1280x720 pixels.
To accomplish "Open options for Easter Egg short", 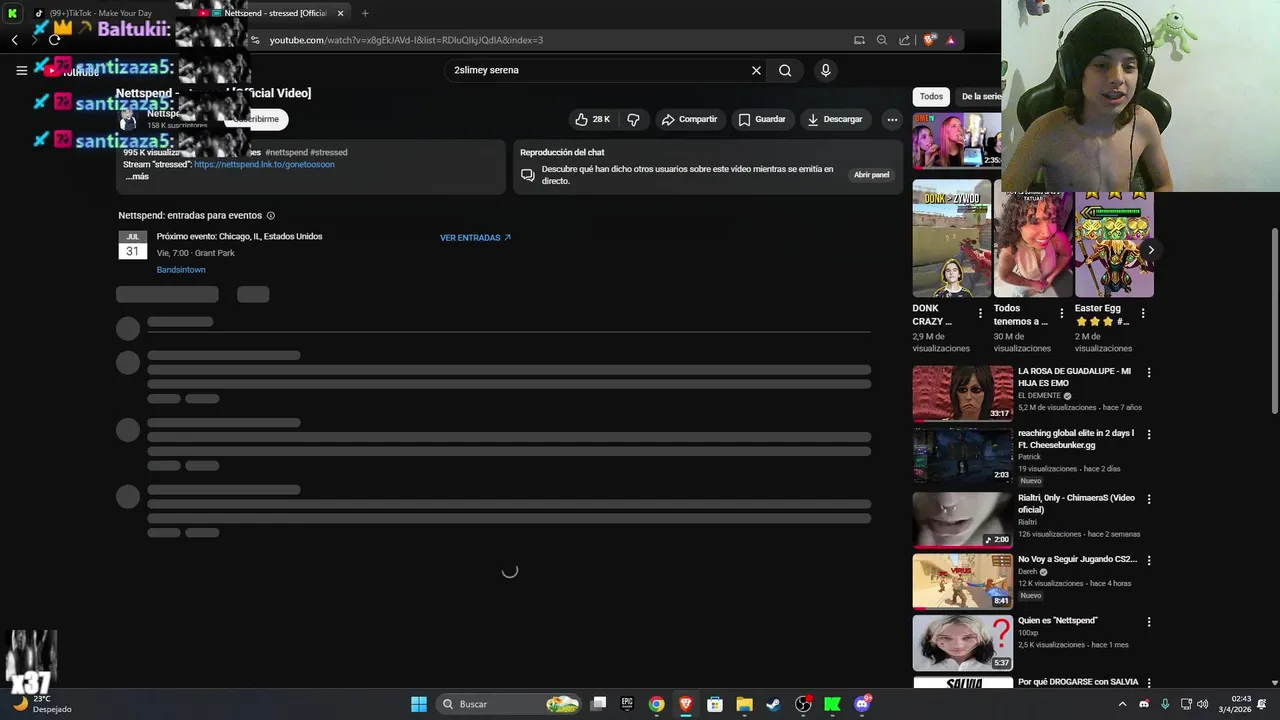I will tap(1143, 313).
